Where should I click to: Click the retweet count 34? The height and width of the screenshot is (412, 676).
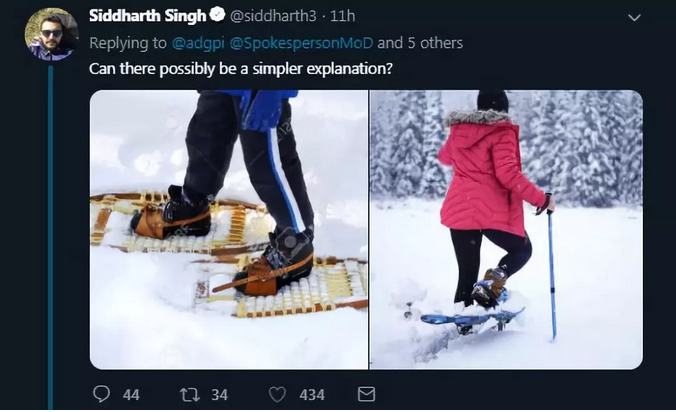219,395
